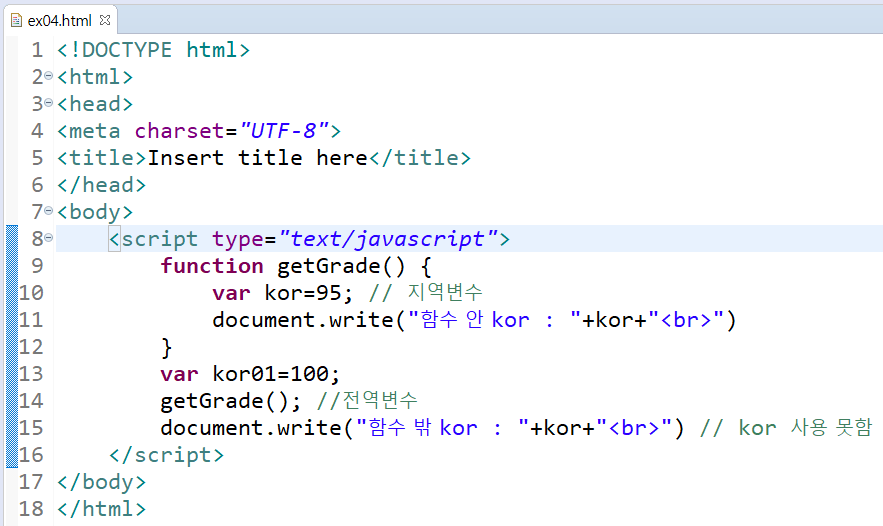The height and width of the screenshot is (526, 883).
Task: Click the "text/javascript" type value
Action: point(389,239)
